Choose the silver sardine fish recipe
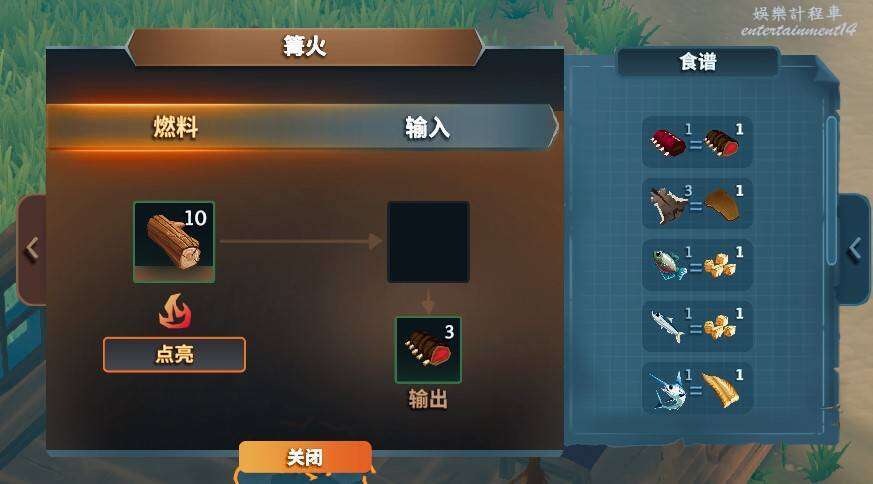This screenshot has width=873, height=484. tap(697, 326)
